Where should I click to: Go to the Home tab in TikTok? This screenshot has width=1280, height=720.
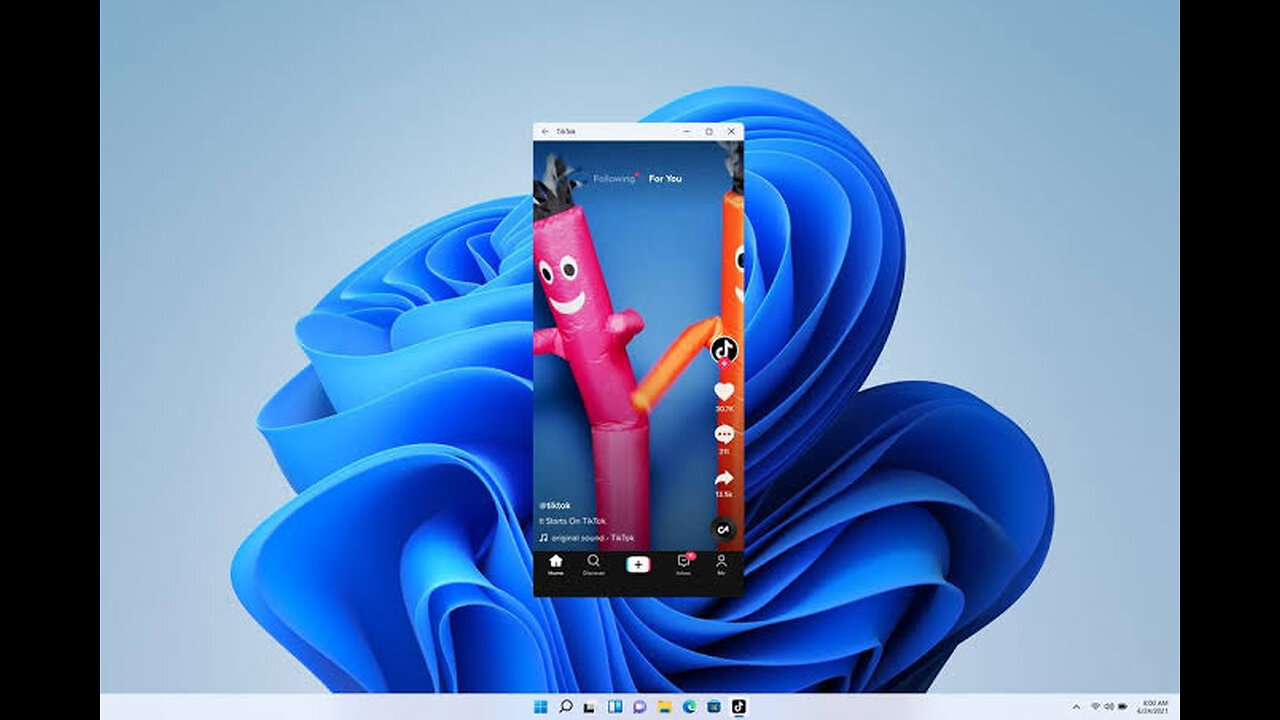click(555, 565)
